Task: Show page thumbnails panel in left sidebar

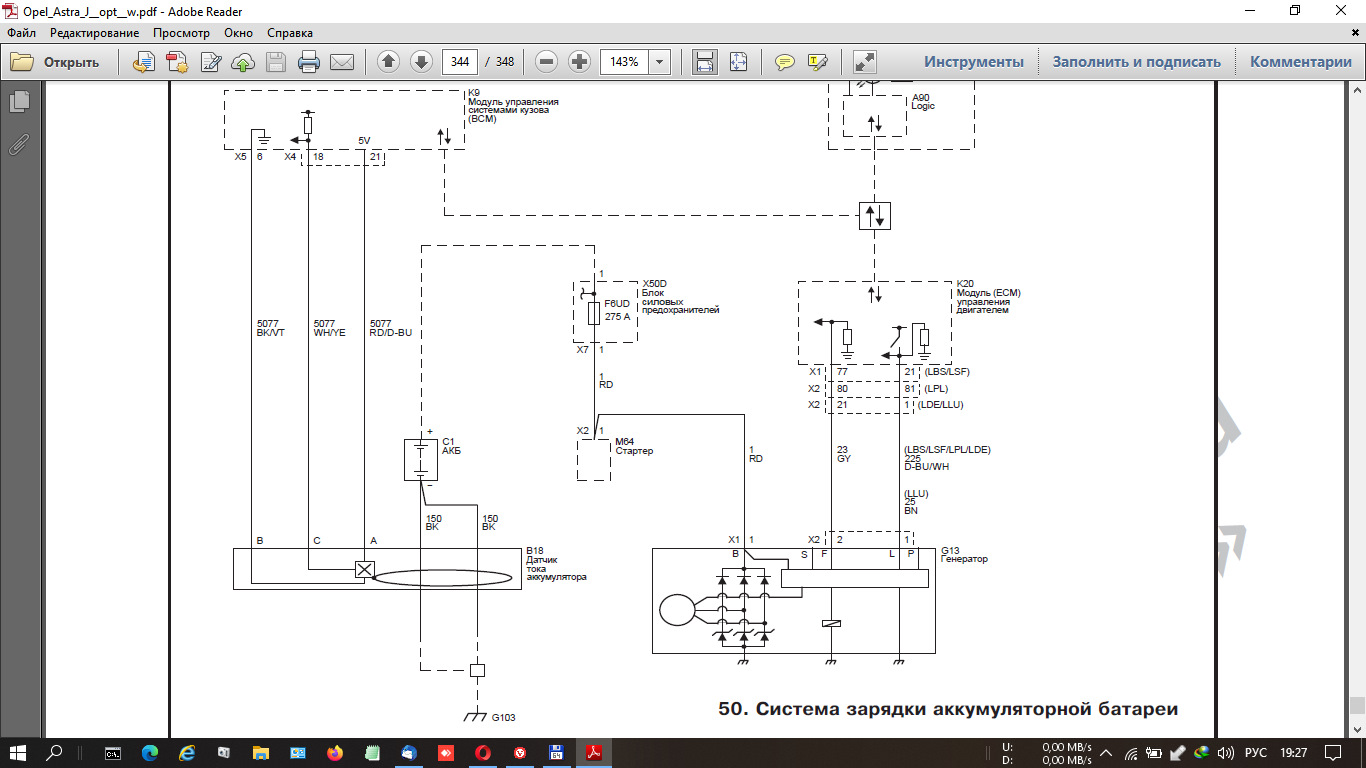Action: [x=19, y=102]
